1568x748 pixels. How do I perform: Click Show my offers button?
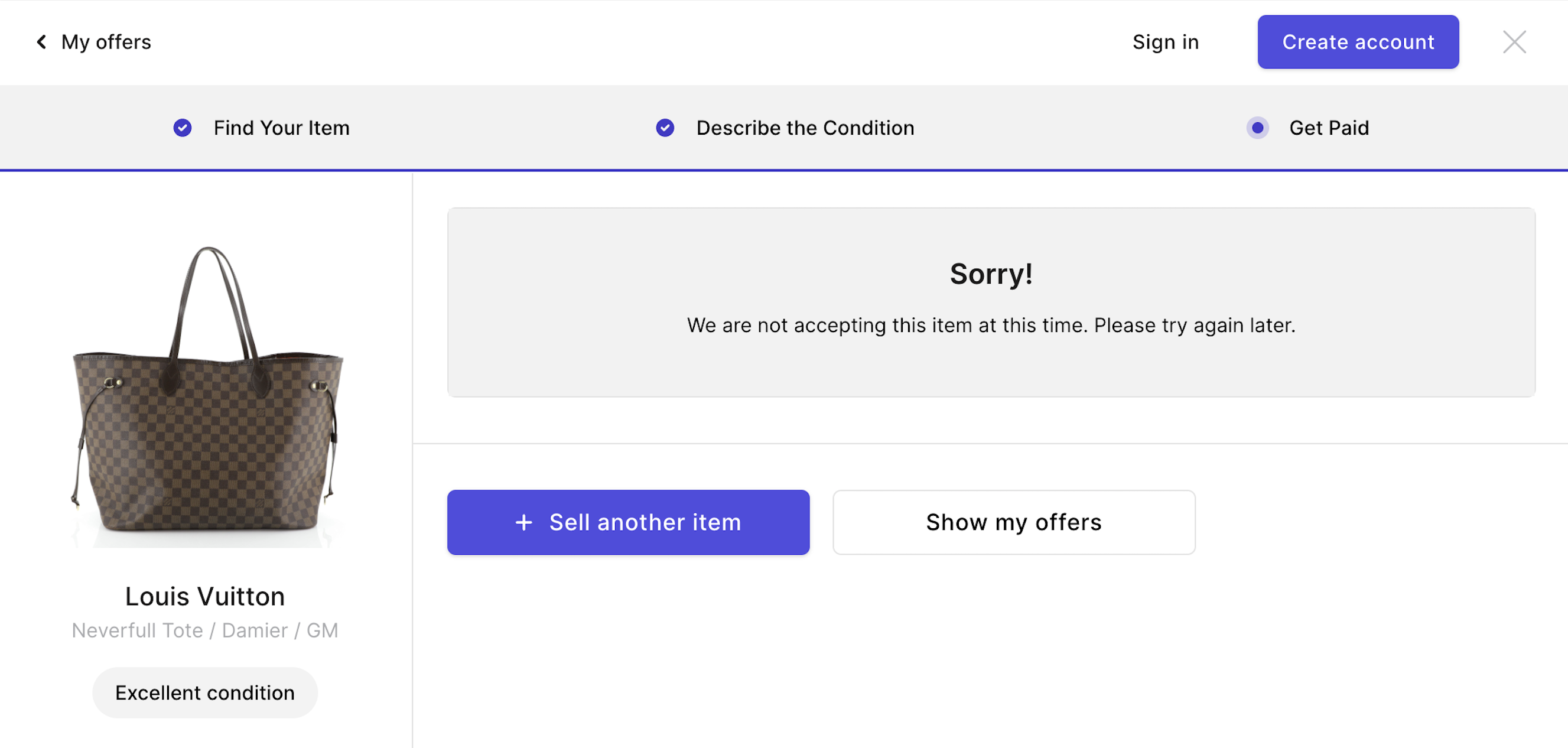click(x=1013, y=522)
